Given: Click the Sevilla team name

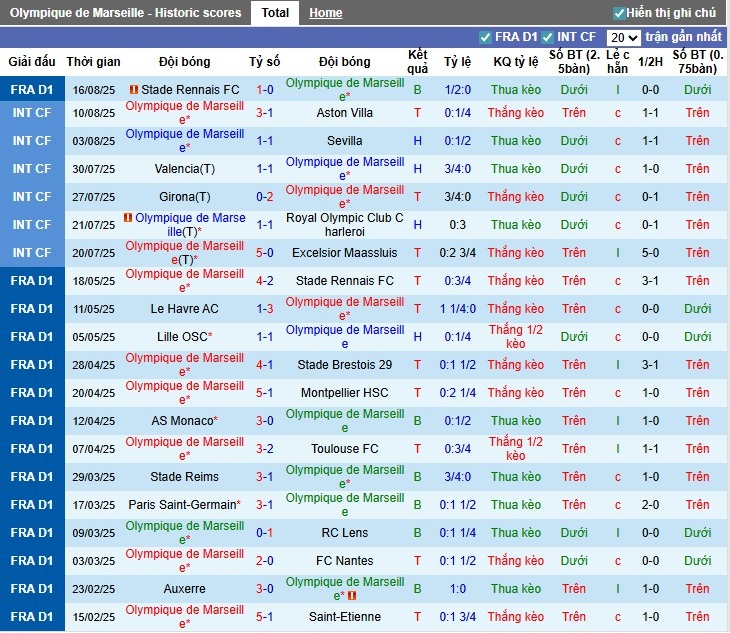Looking at the screenshot, I should coord(345,141).
